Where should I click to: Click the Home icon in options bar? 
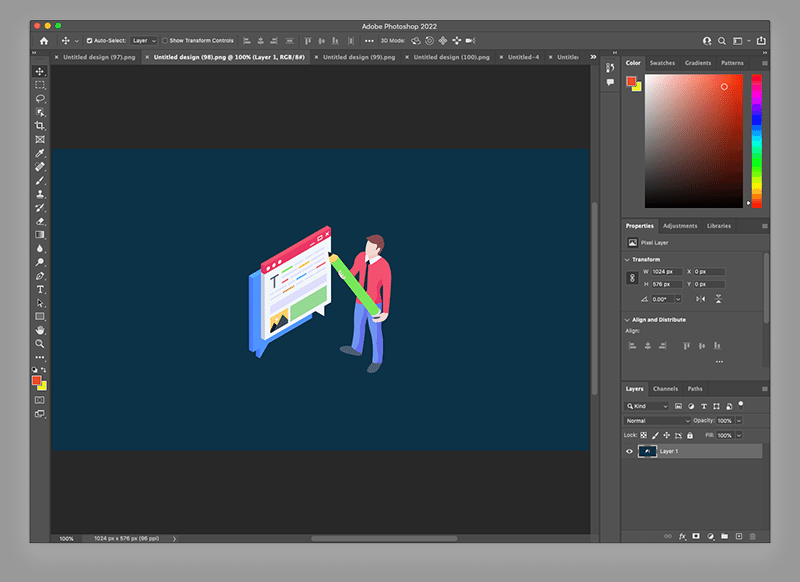point(44,41)
